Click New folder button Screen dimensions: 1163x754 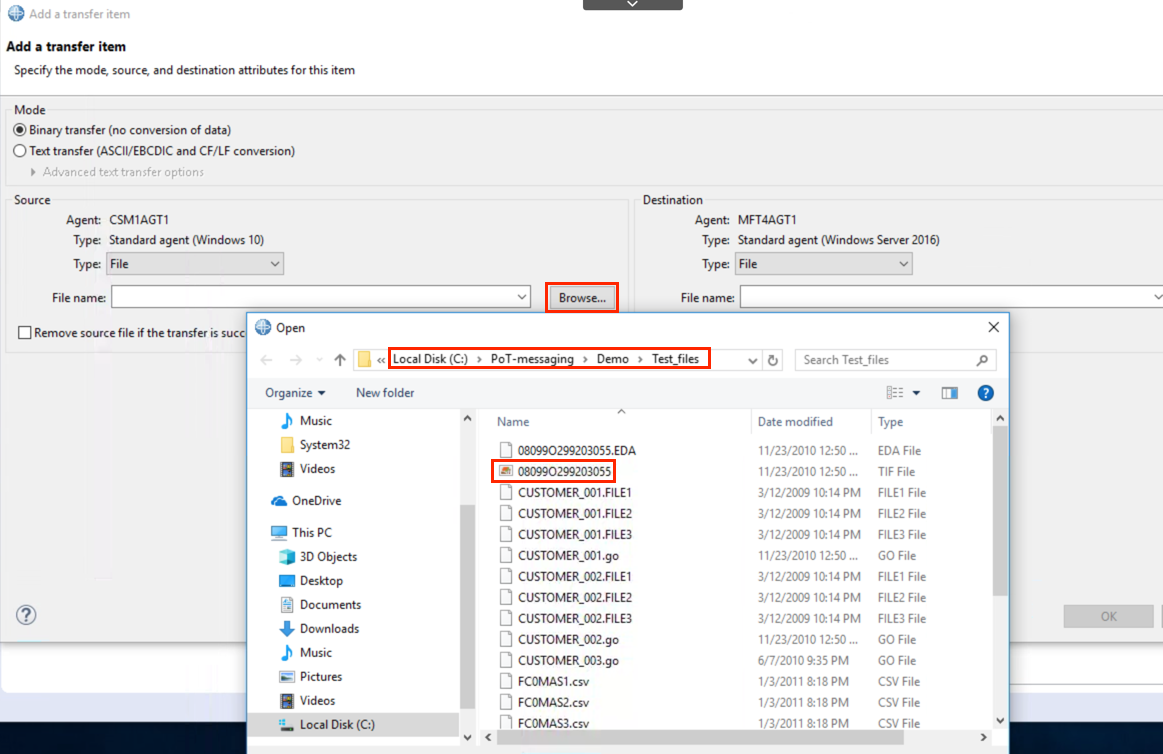(385, 393)
